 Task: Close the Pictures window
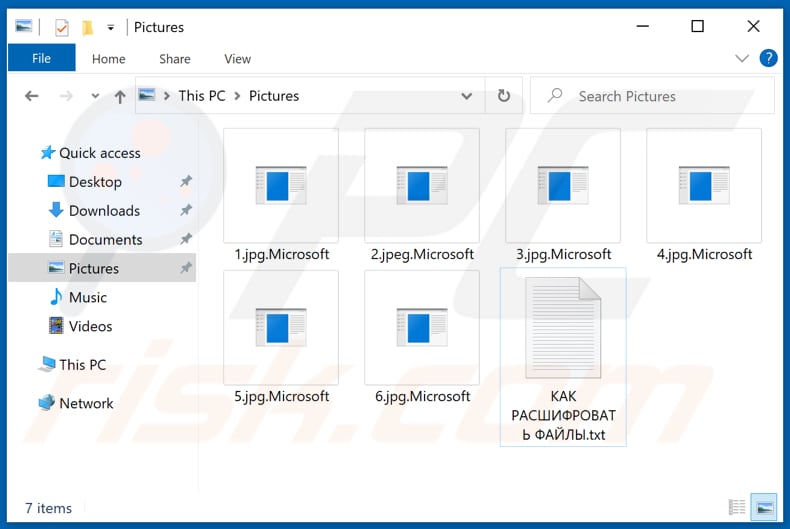(753, 26)
